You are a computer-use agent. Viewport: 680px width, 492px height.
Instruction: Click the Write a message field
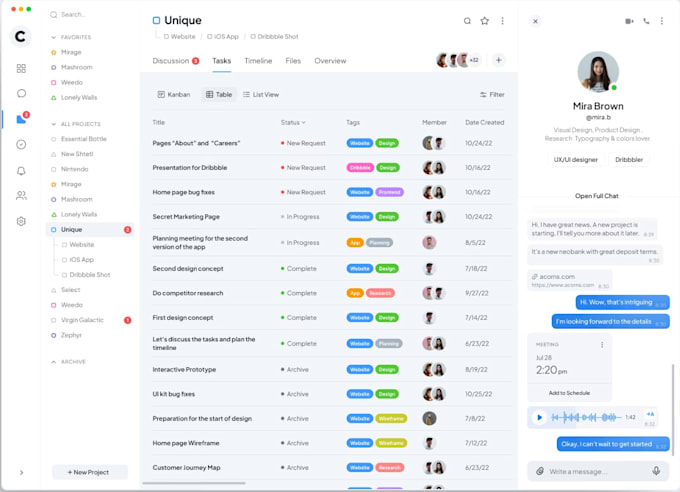click(x=598, y=471)
